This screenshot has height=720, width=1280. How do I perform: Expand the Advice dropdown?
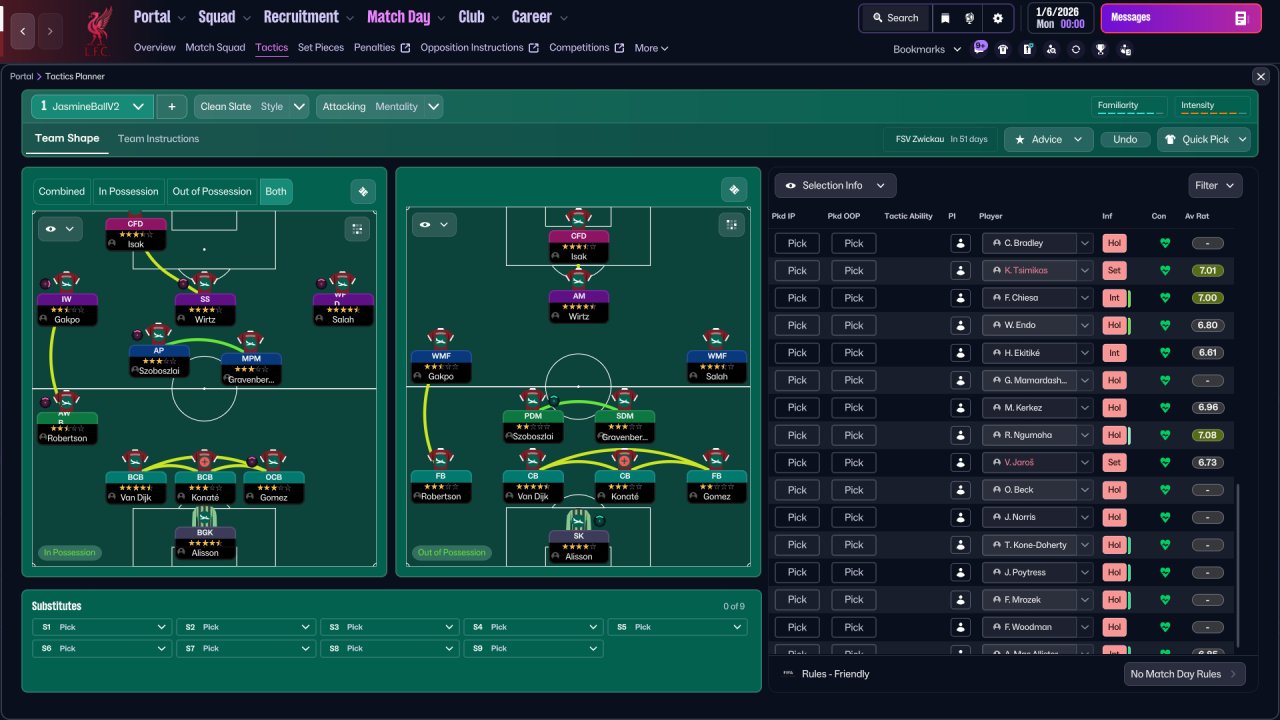(x=1048, y=139)
